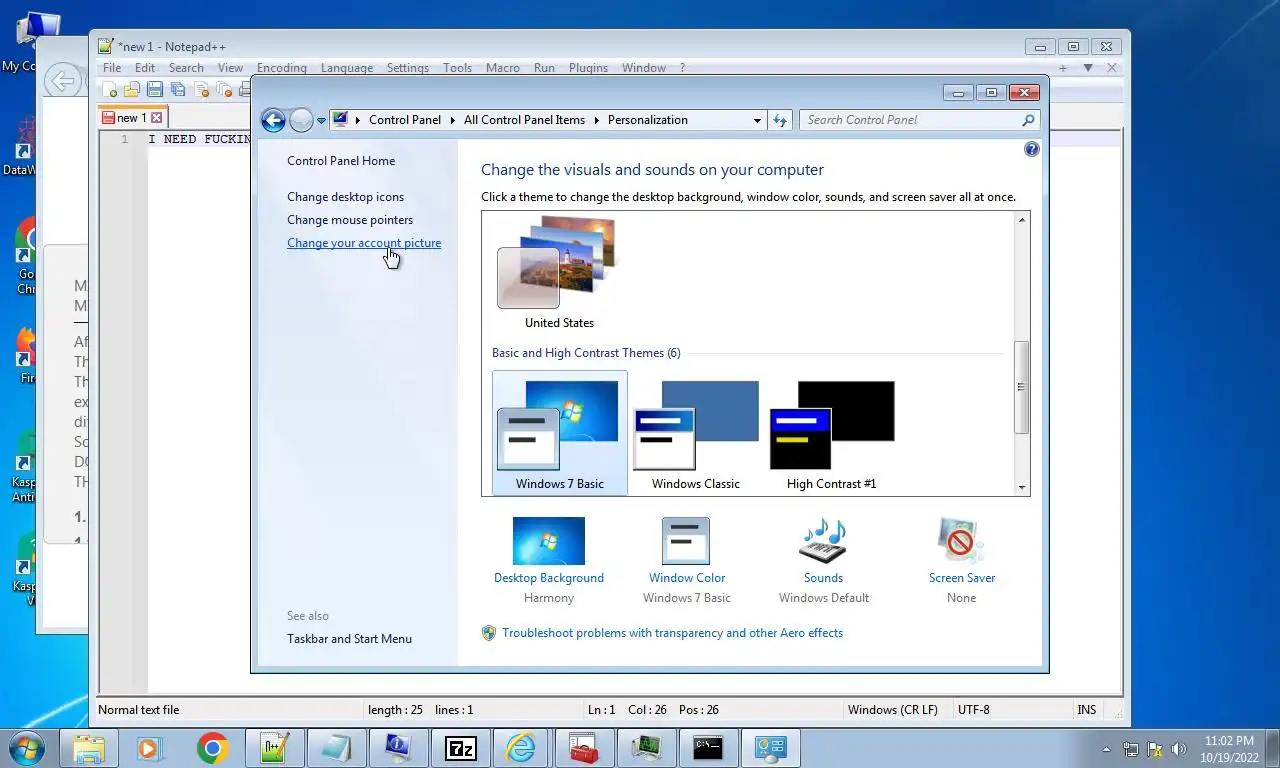Click the volume speaker tray icon
The image size is (1280, 768).
point(1178,748)
